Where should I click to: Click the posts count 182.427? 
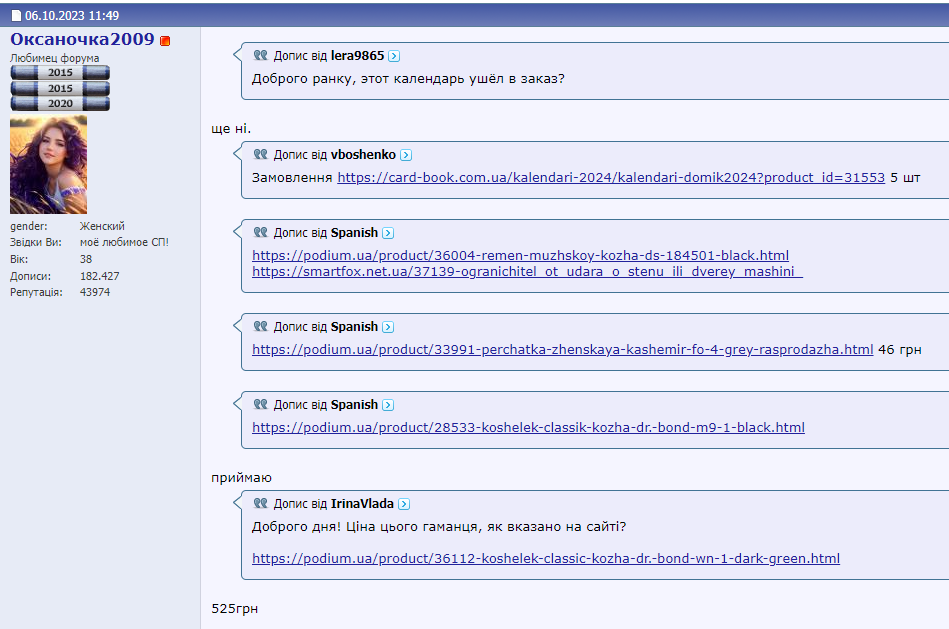click(100, 276)
